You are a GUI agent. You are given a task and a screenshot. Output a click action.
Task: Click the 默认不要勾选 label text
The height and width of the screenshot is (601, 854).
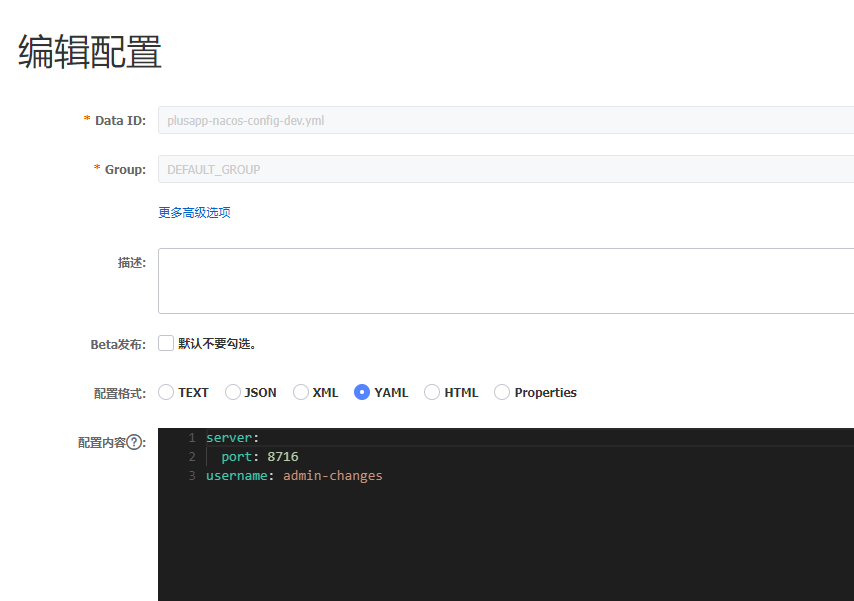[217, 344]
